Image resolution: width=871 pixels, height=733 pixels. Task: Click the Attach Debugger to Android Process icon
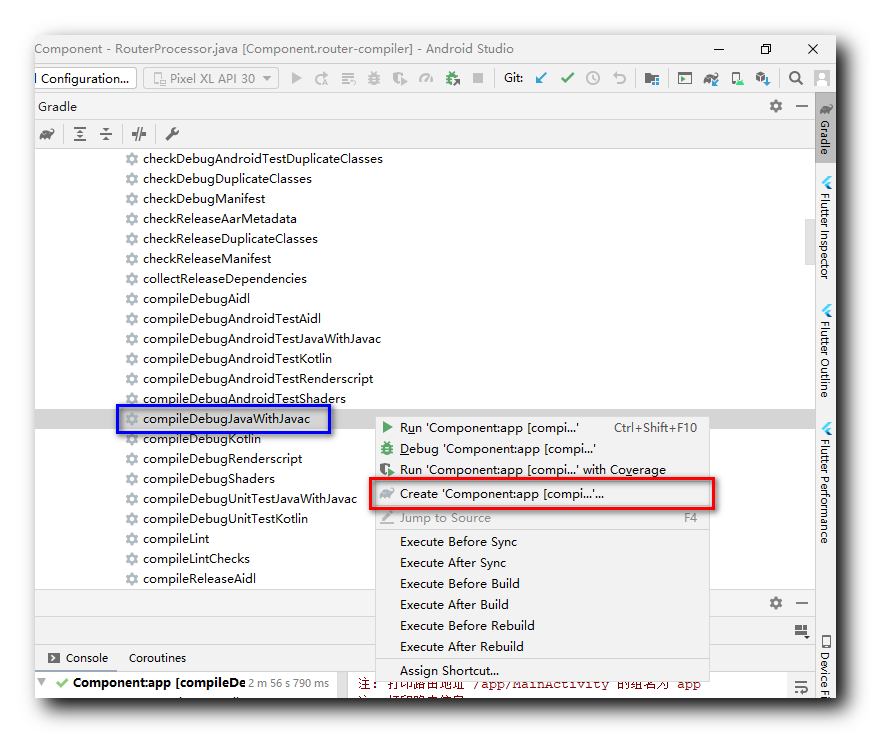tap(453, 78)
